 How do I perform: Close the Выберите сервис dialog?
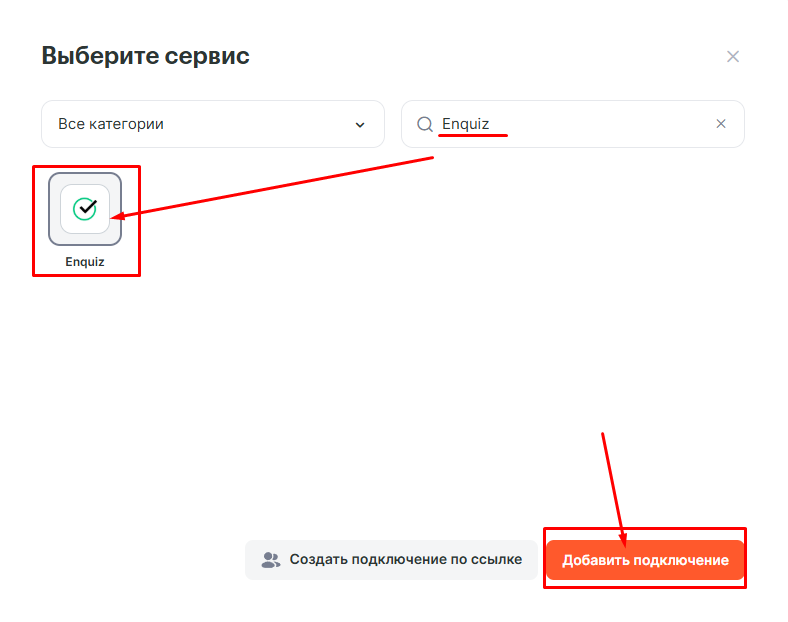point(733,57)
